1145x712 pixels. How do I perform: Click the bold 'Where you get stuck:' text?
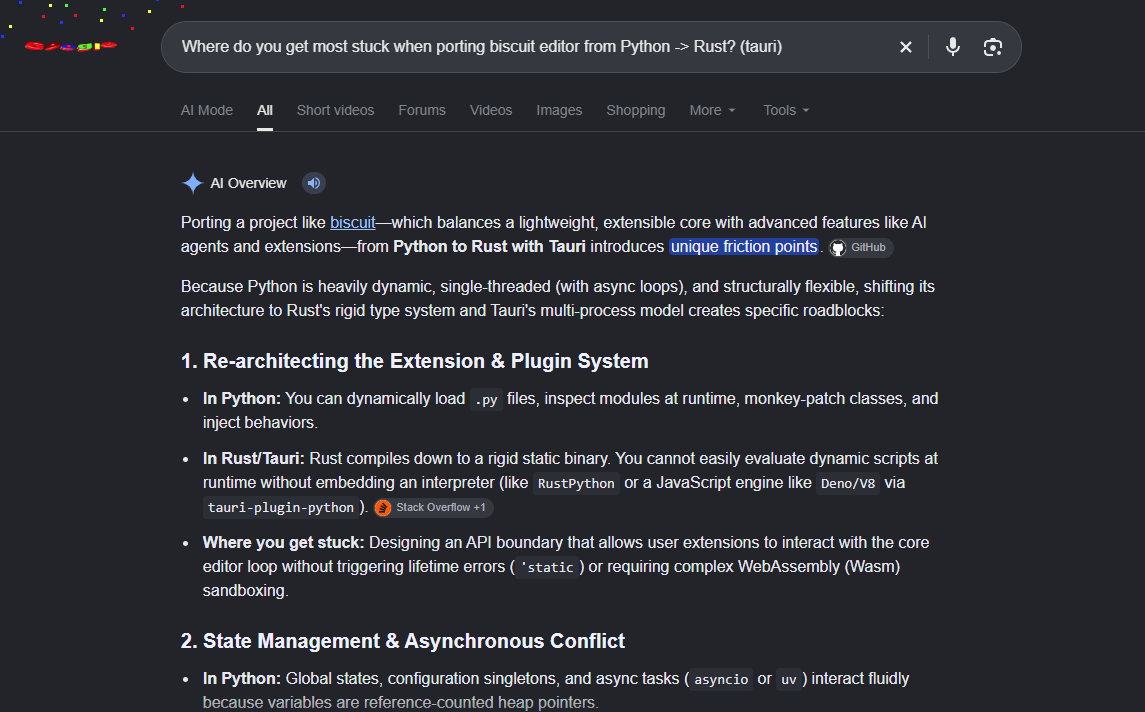pos(283,543)
